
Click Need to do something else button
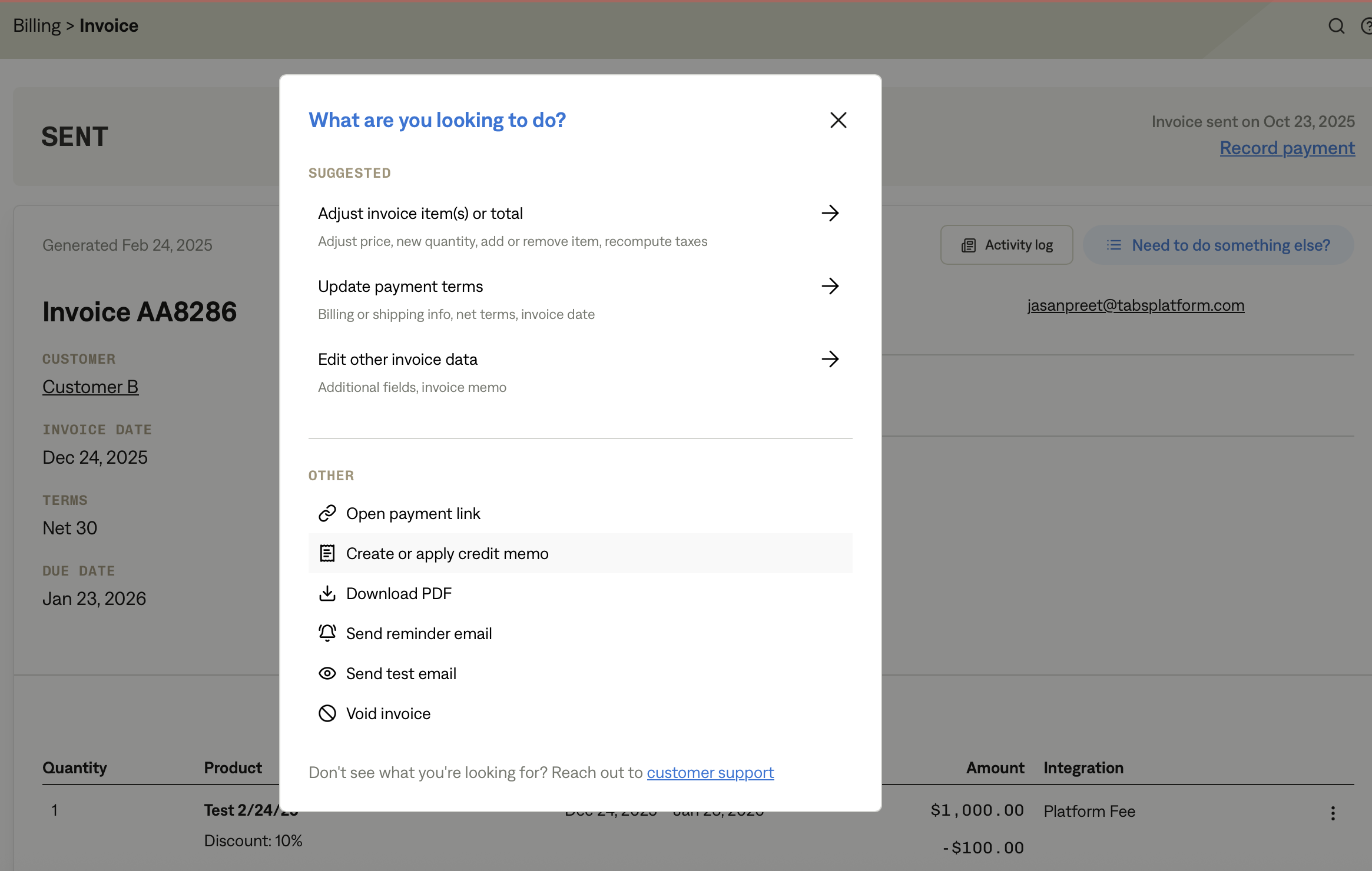coord(1218,245)
